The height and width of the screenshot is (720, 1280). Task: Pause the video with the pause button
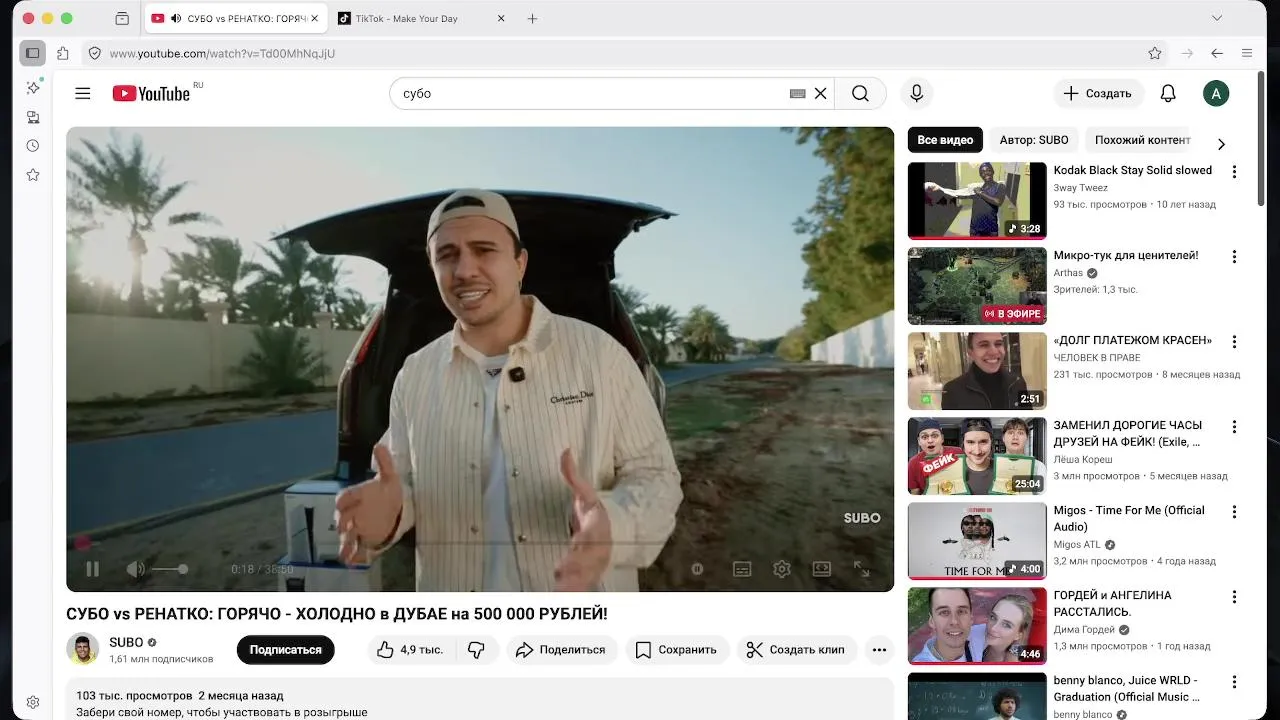pyautogui.click(x=92, y=569)
